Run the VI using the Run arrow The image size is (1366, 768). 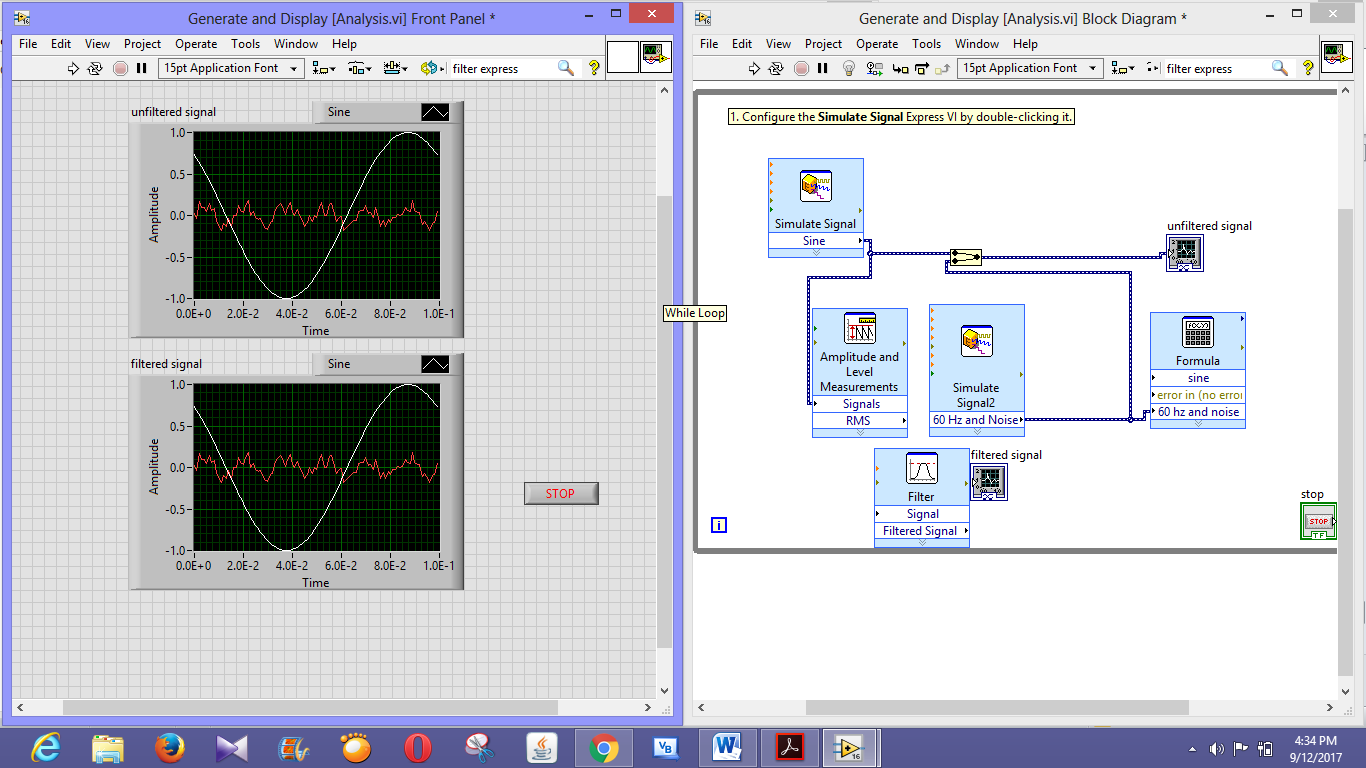[x=754, y=68]
